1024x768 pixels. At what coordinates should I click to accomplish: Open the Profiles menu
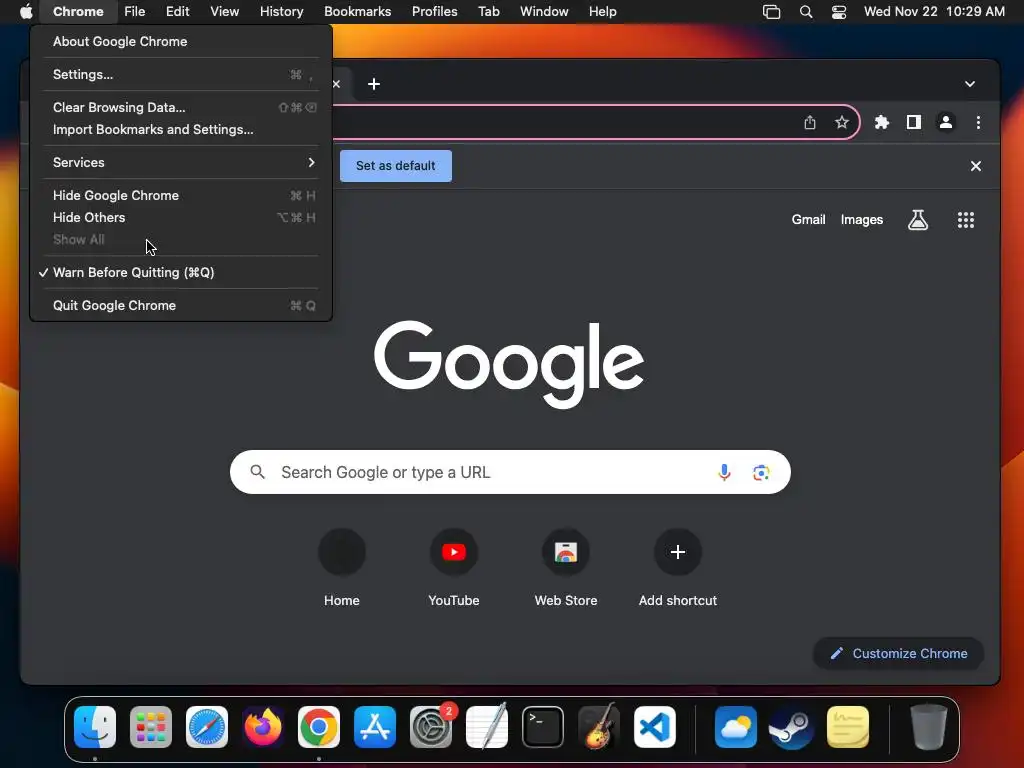pos(434,12)
